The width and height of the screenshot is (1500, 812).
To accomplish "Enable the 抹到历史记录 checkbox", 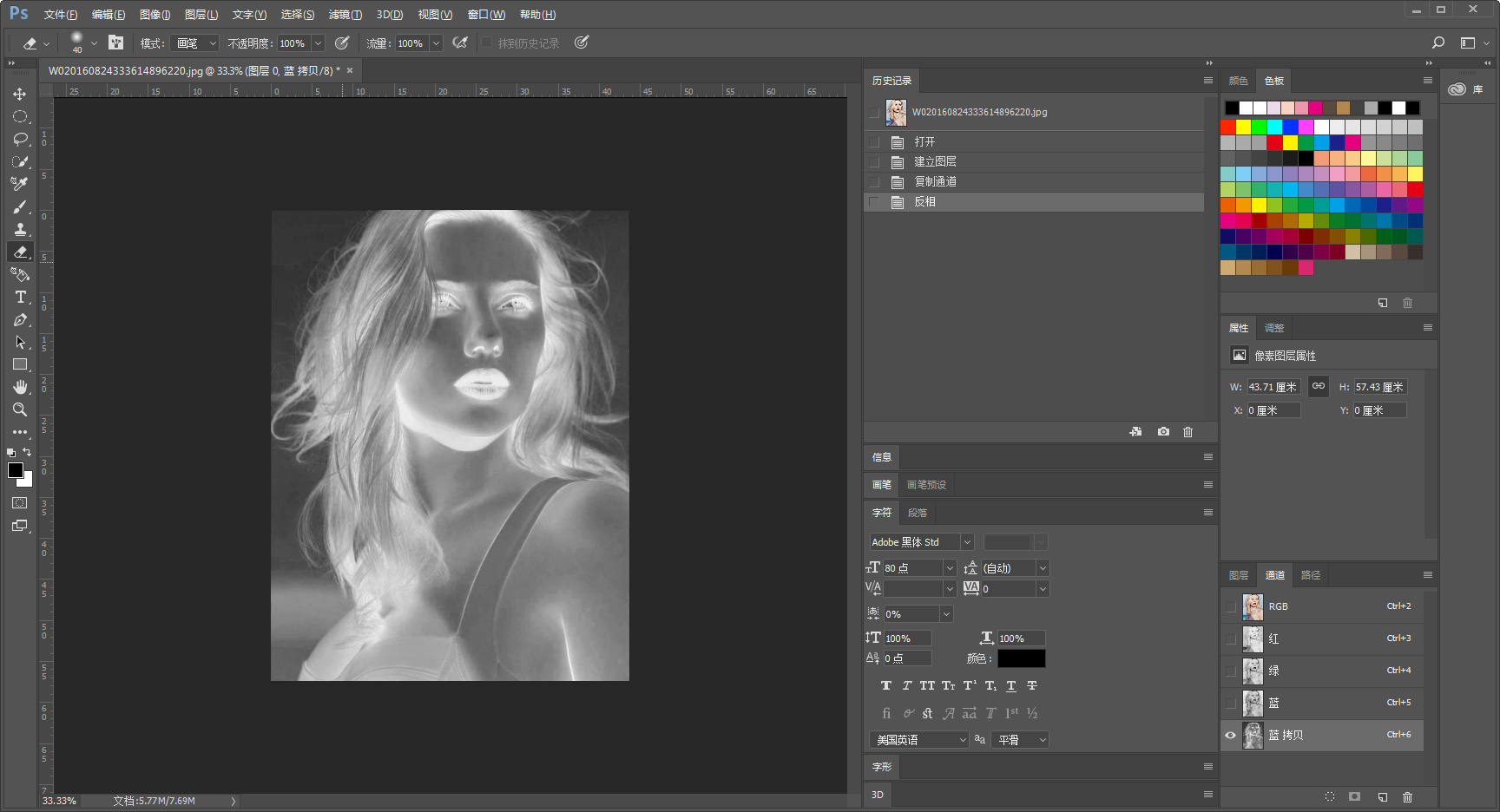I will pyautogui.click(x=487, y=43).
